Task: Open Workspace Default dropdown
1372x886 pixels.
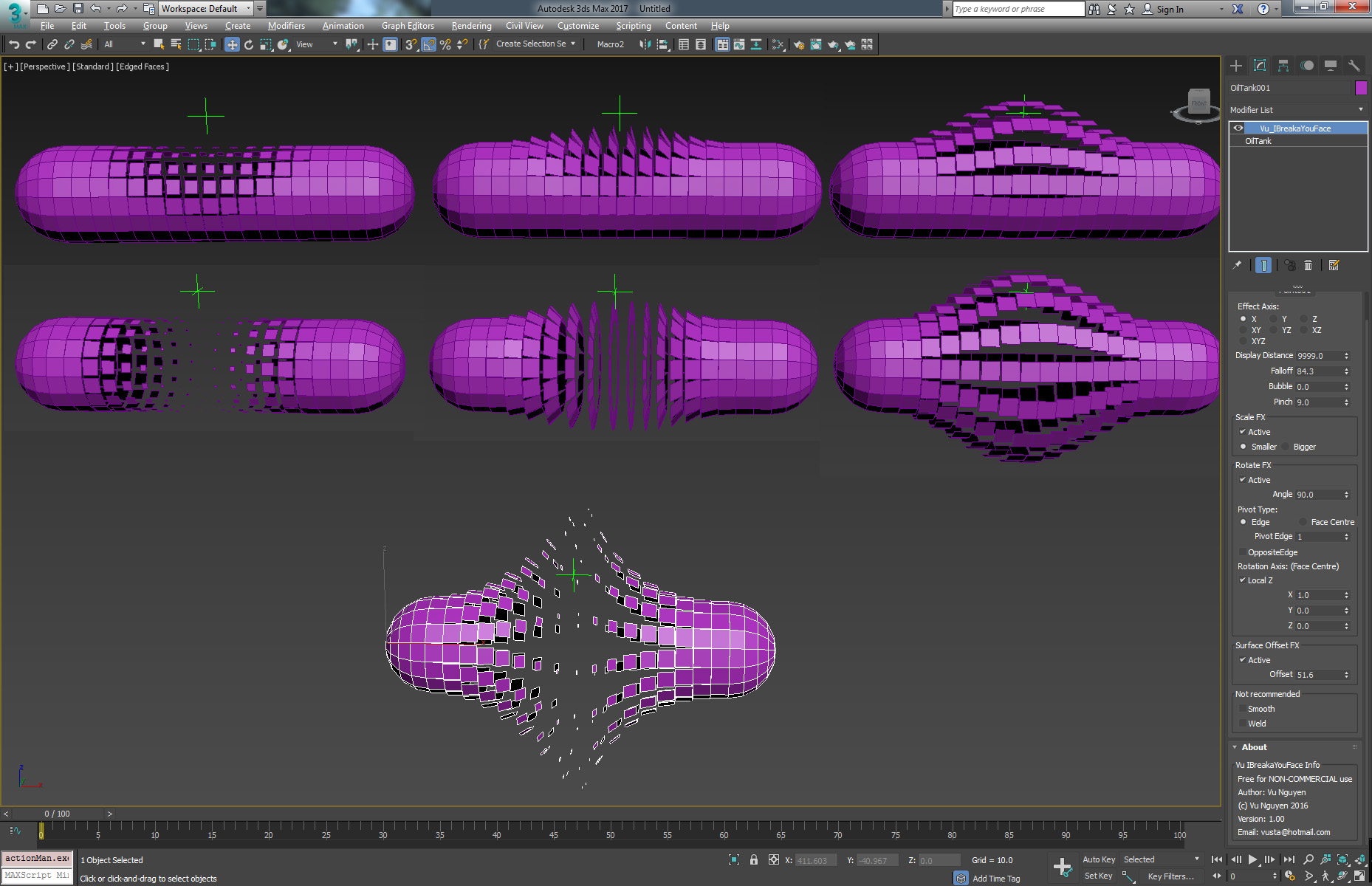Action: (206, 9)
